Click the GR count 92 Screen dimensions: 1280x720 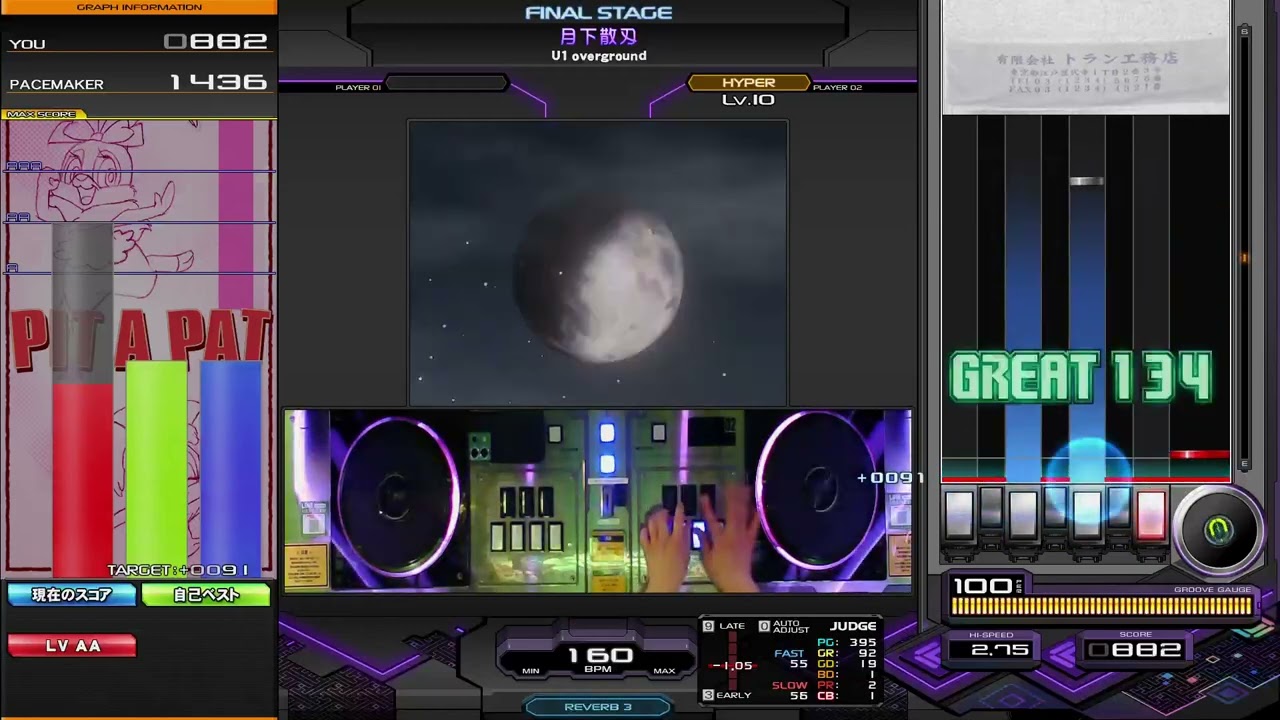click(x=866, y=653)
